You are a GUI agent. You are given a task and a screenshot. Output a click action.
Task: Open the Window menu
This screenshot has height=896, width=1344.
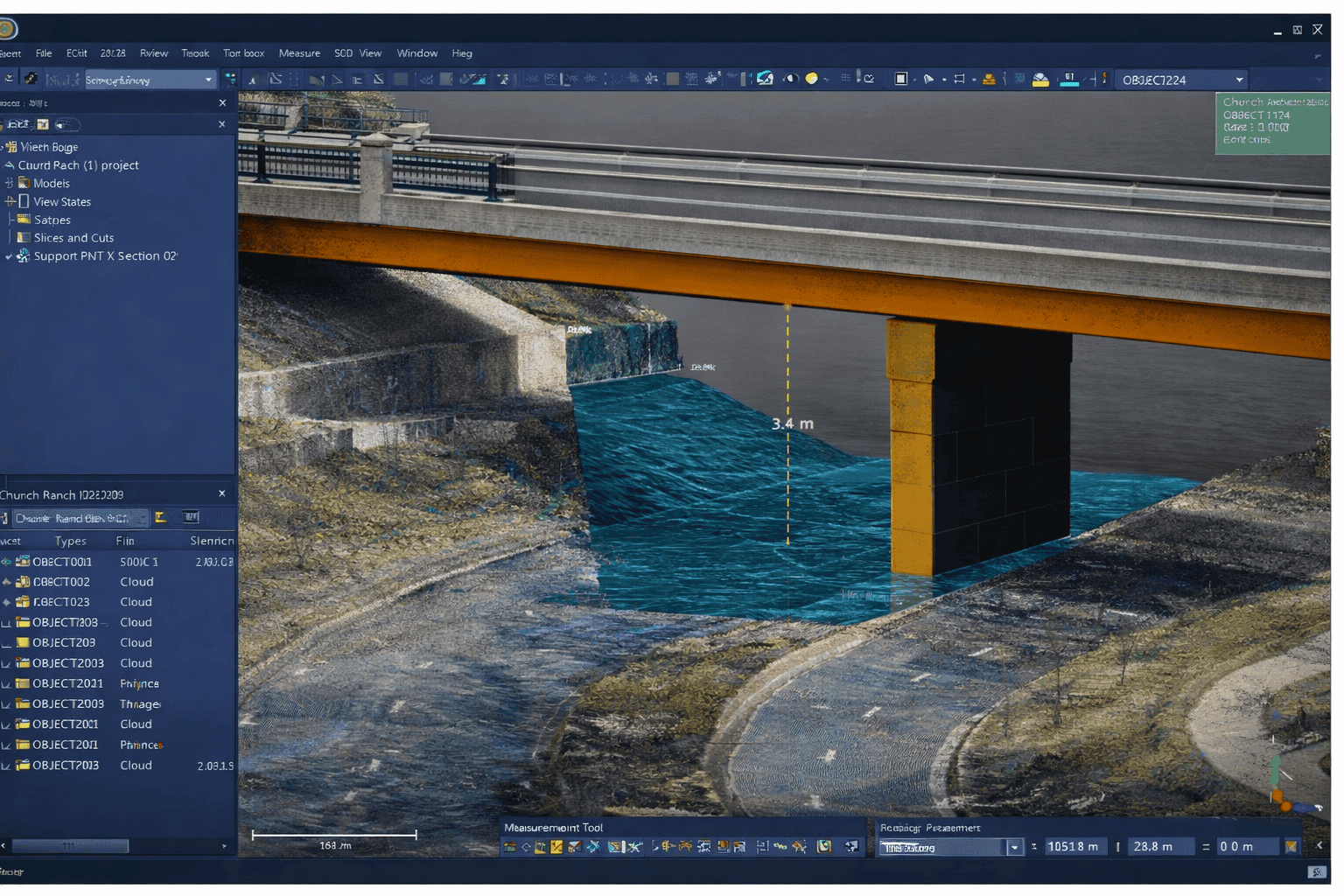click(416, 53)
